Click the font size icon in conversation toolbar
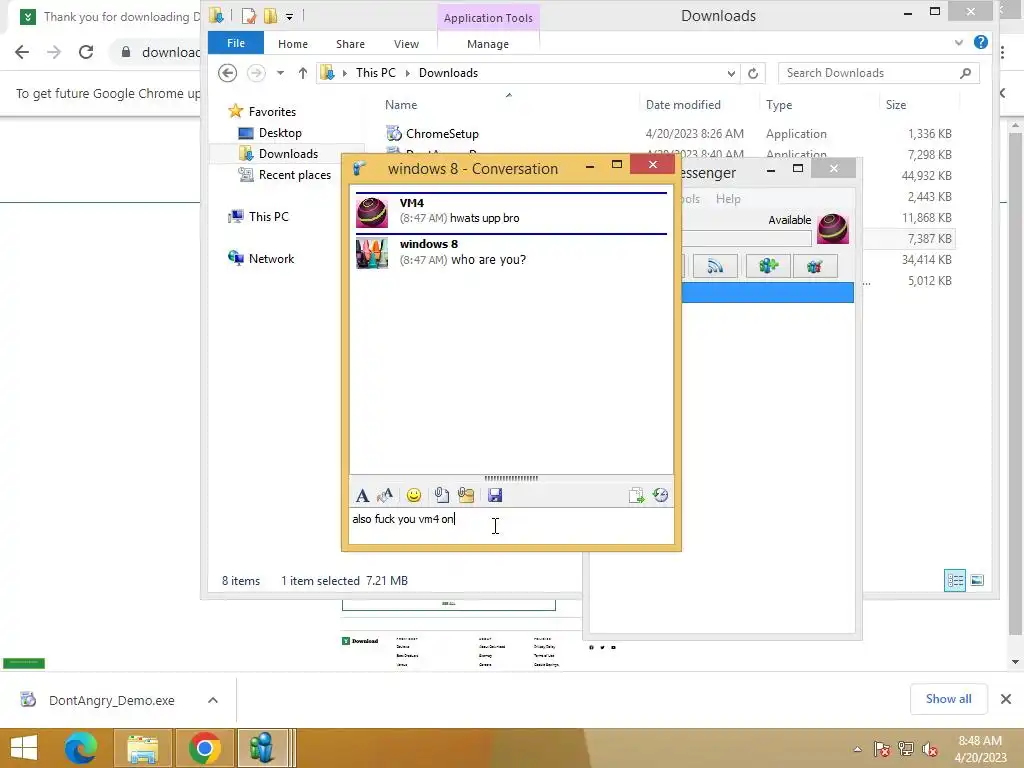Screen dimensions: 1024x768 (385, 496)
